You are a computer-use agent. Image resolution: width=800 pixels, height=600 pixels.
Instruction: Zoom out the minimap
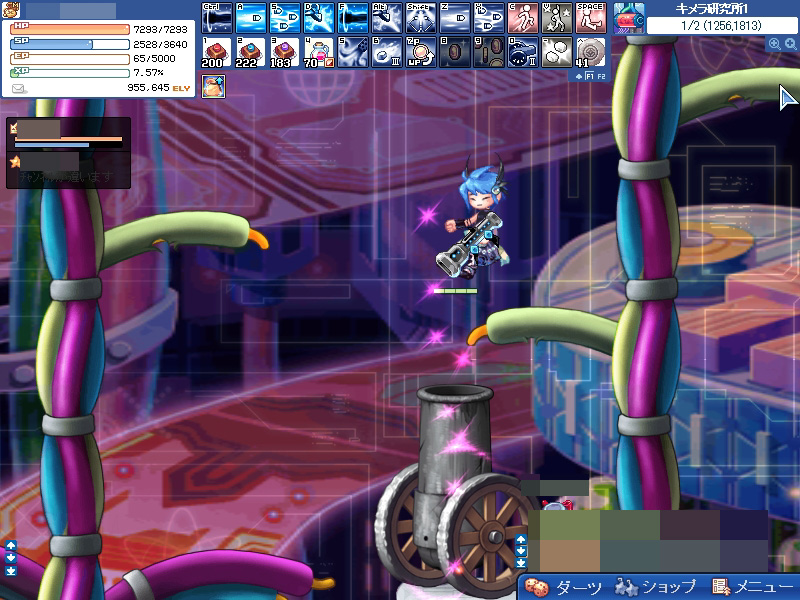click(x=774, y=44)
